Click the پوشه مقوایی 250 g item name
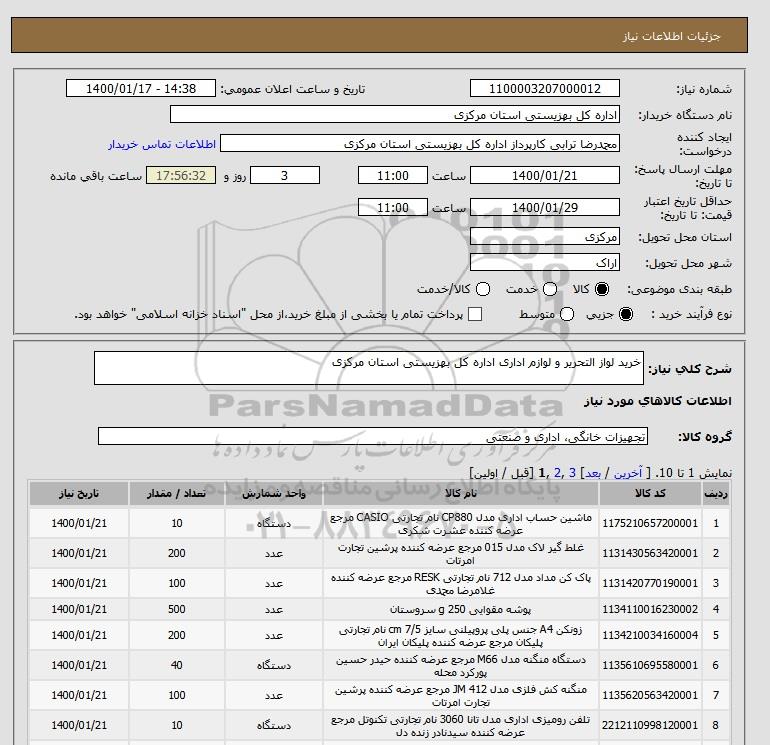 point(461,609)
